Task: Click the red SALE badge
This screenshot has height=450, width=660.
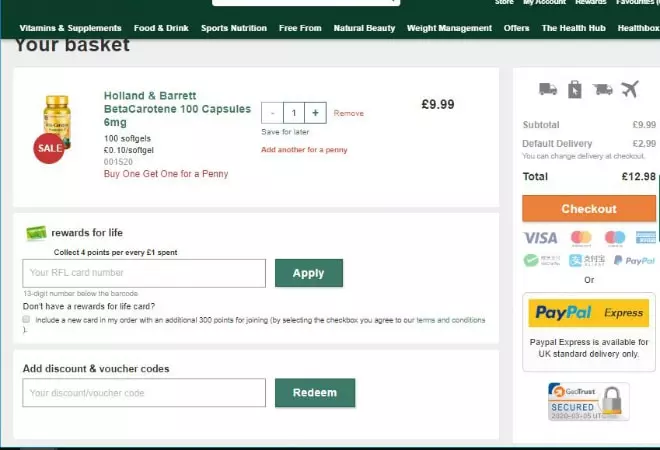Action: click(49, 148)
